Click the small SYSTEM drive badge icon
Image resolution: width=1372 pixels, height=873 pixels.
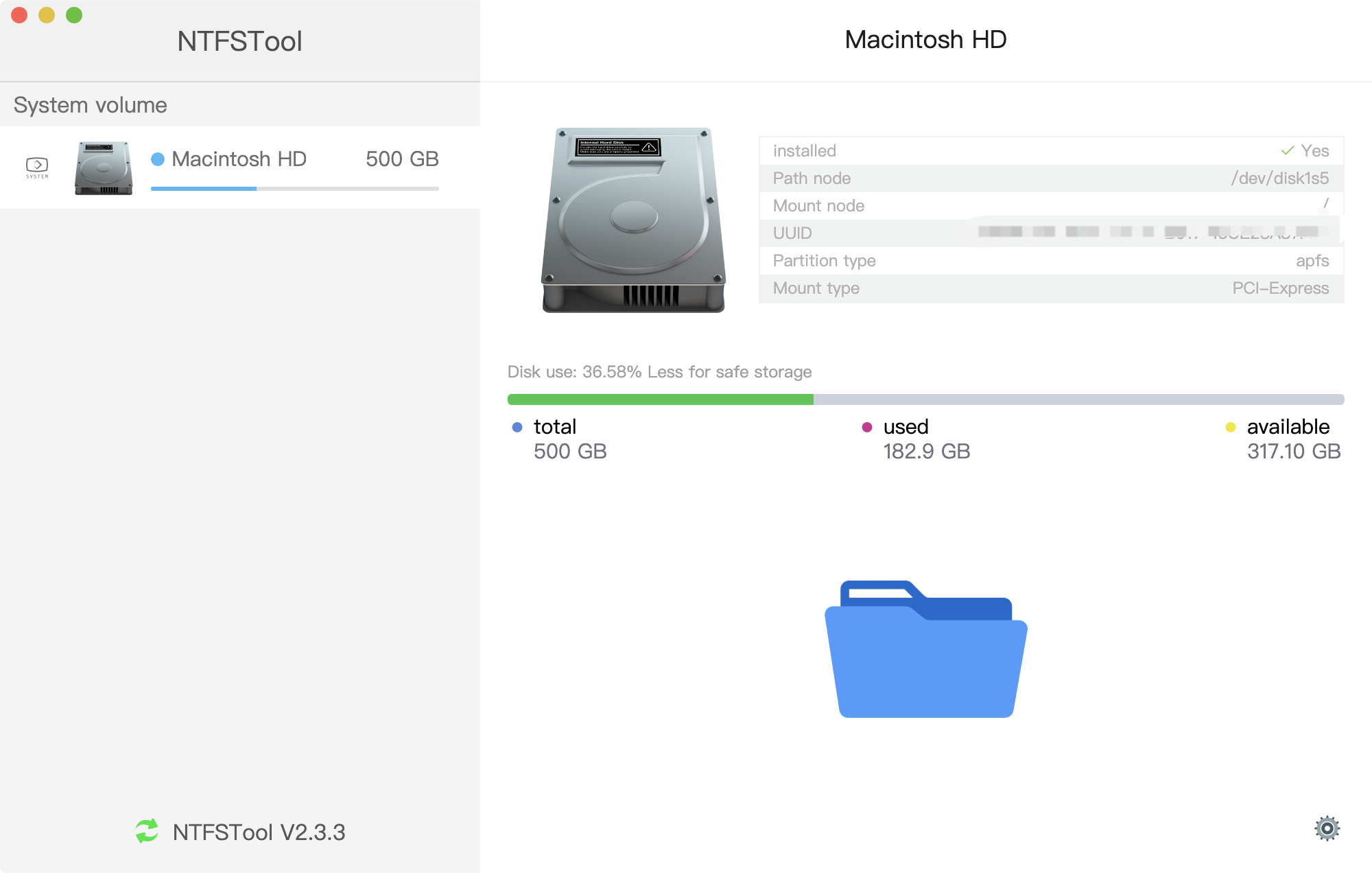click(37, 167)
